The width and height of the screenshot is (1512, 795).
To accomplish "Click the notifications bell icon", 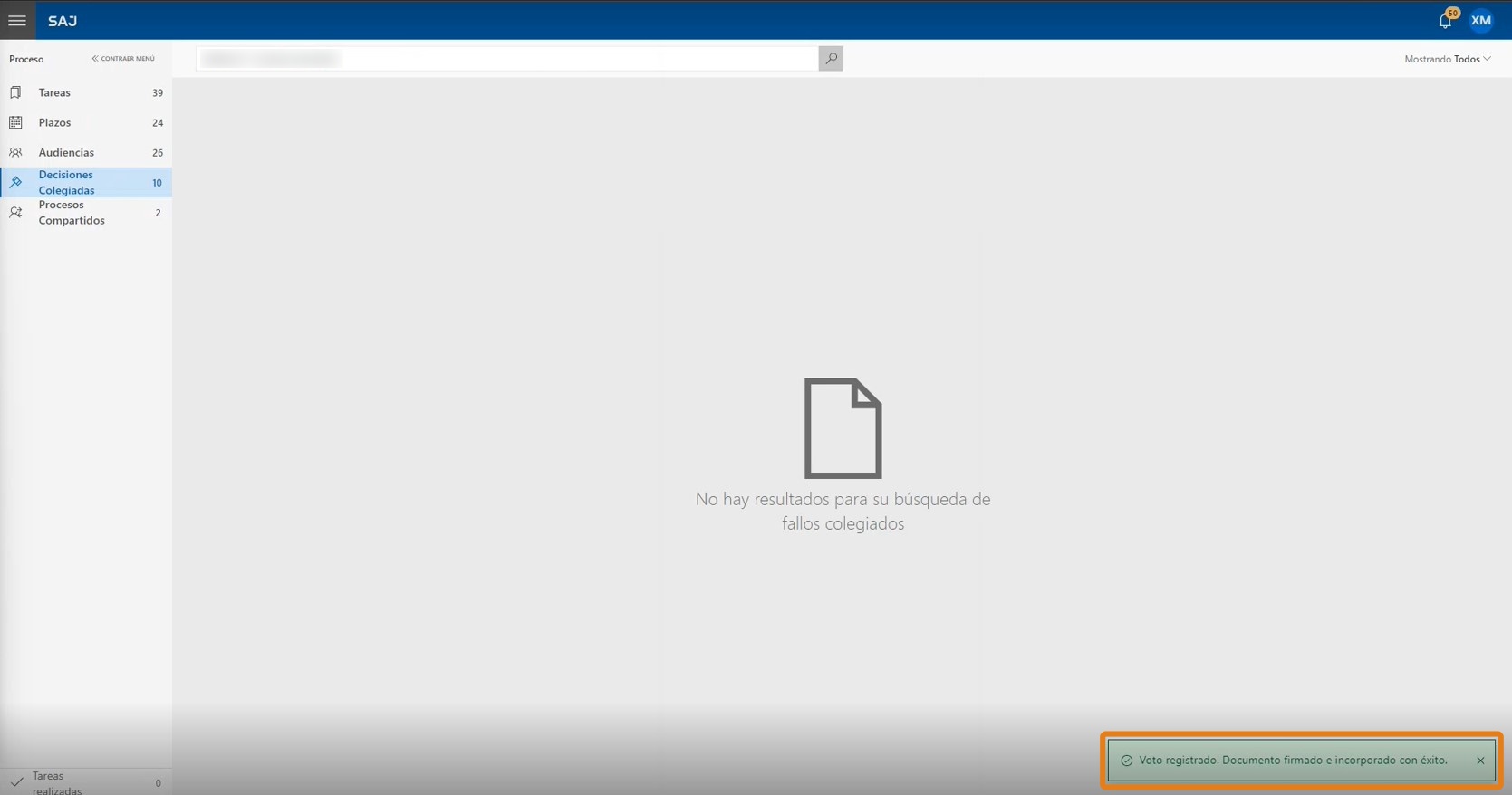I will [1445, 21].
